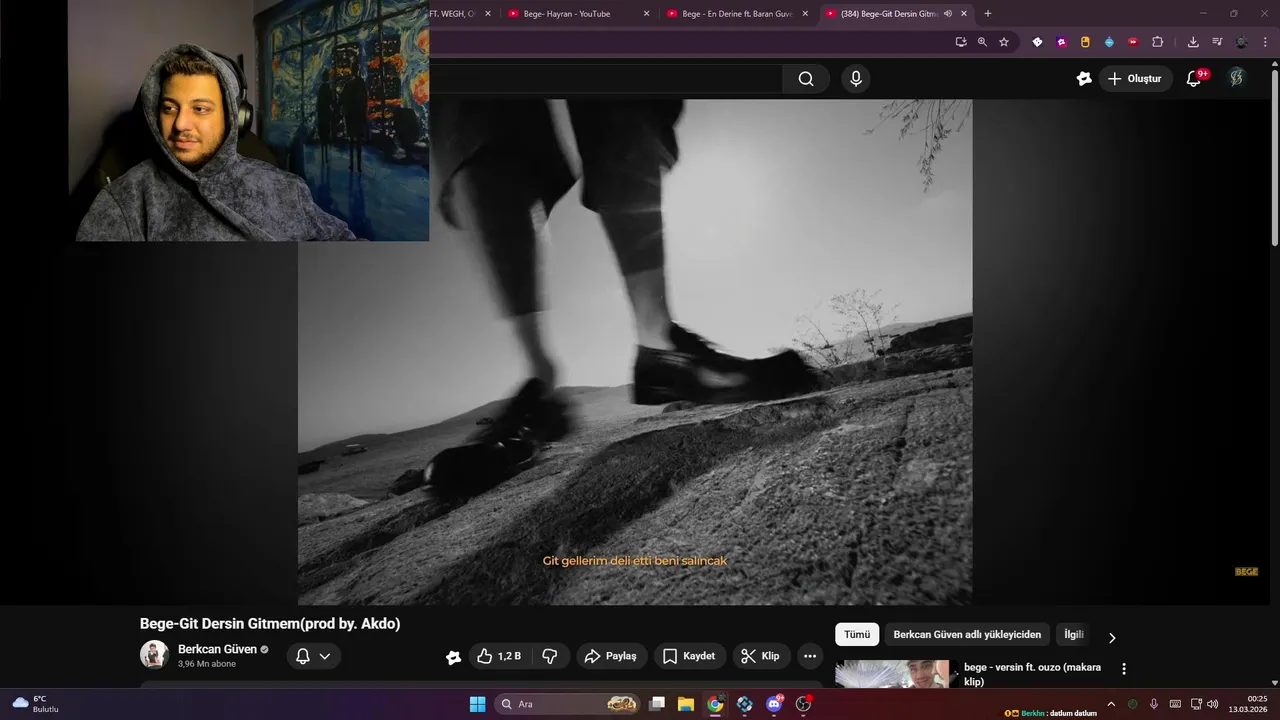Open the Oluştur create menu
1280x720 pixels.
pos(1135,79)
